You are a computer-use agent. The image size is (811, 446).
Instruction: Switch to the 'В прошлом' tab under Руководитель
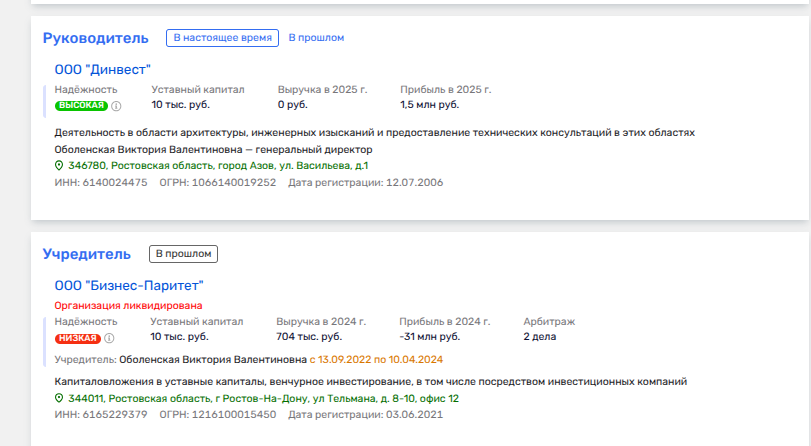316,38
